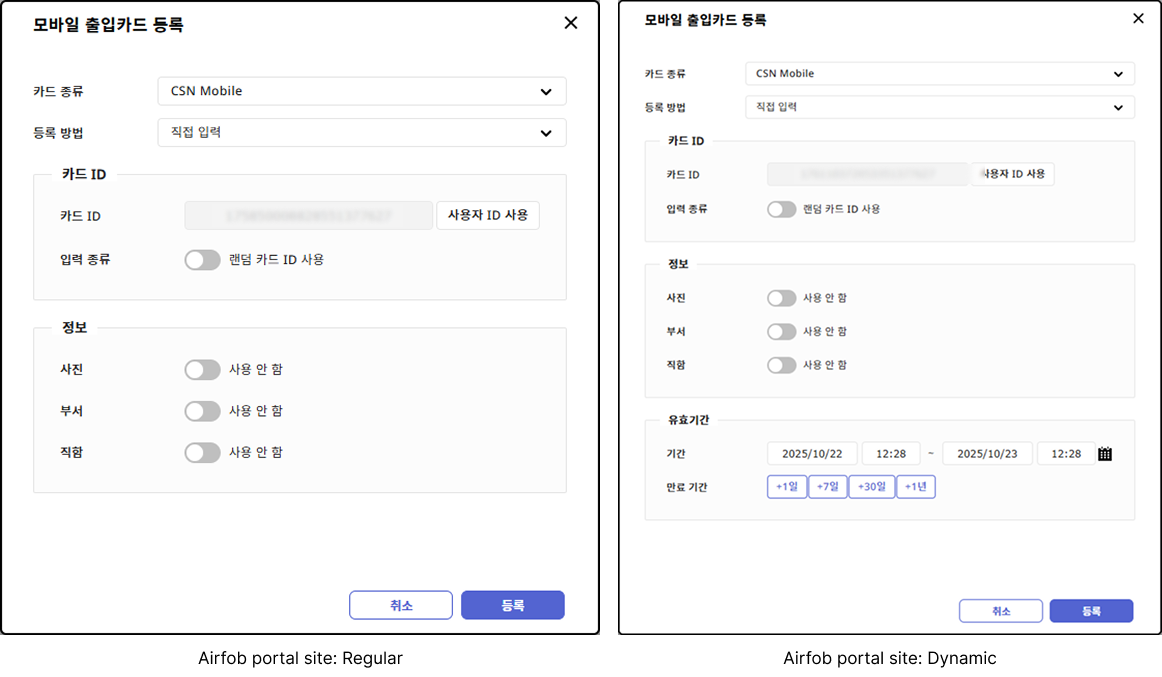
Task: Click 취소 in the right dialog
Action: (x=1000, y=611)
